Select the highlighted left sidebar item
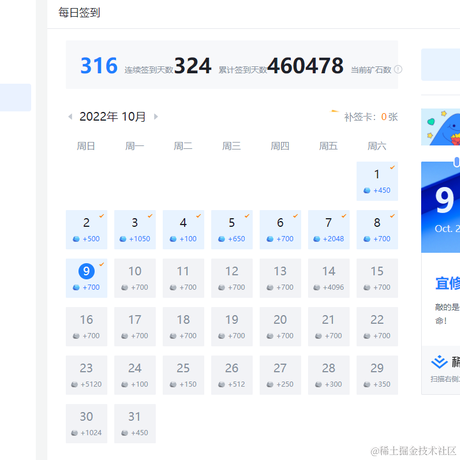 tap(15, 97)
